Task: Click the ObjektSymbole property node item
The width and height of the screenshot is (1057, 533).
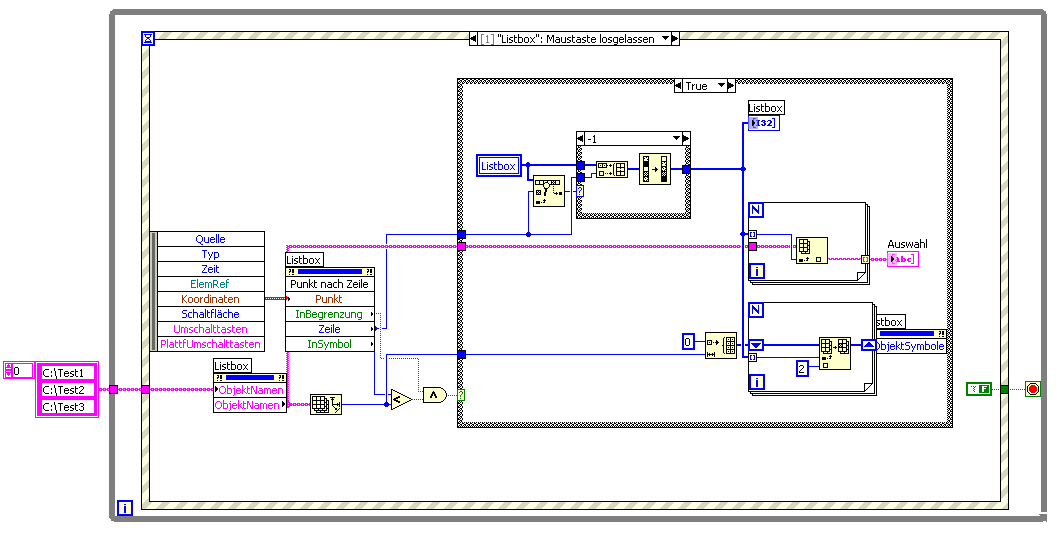Action: tap(910, 346)
